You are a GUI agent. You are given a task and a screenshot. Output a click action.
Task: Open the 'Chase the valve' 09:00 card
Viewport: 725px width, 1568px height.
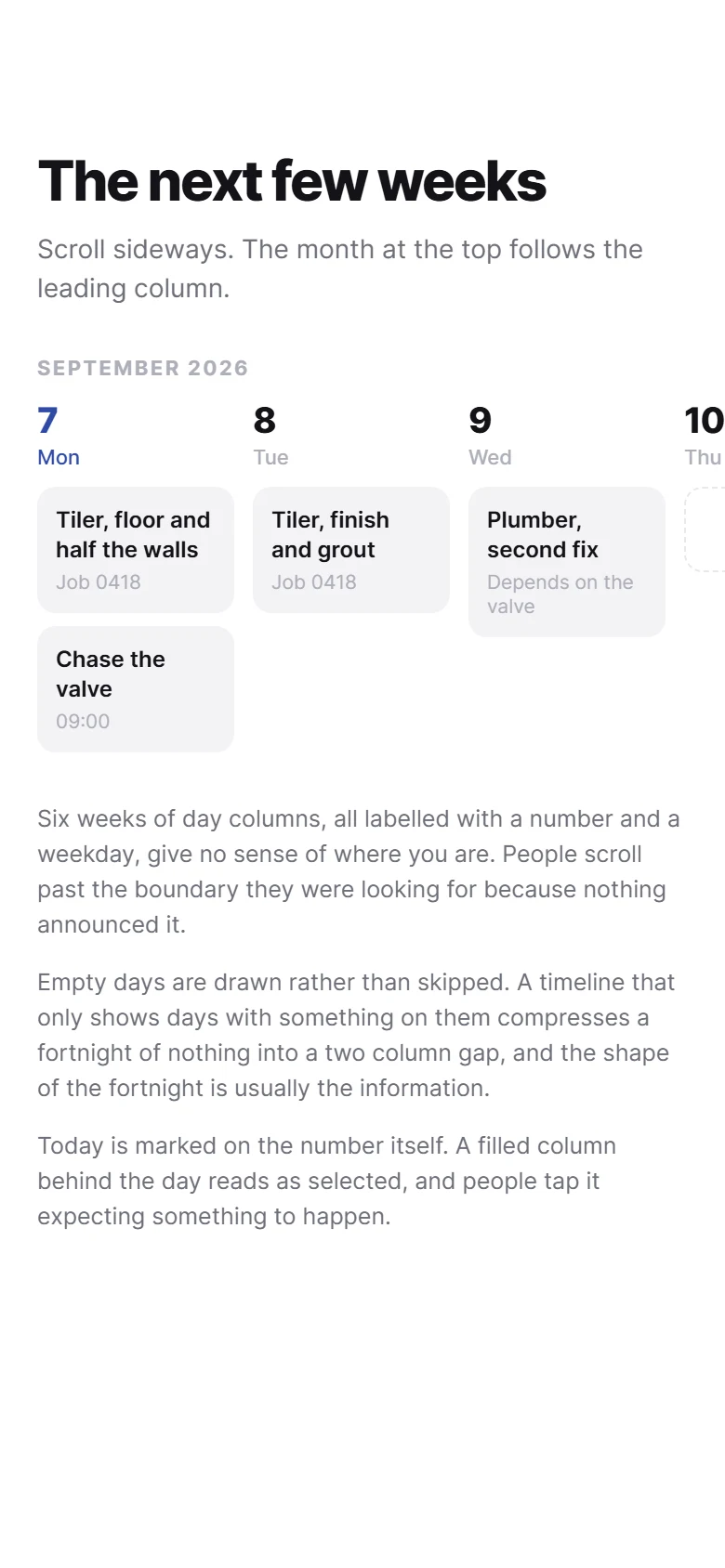pos(136,689)
